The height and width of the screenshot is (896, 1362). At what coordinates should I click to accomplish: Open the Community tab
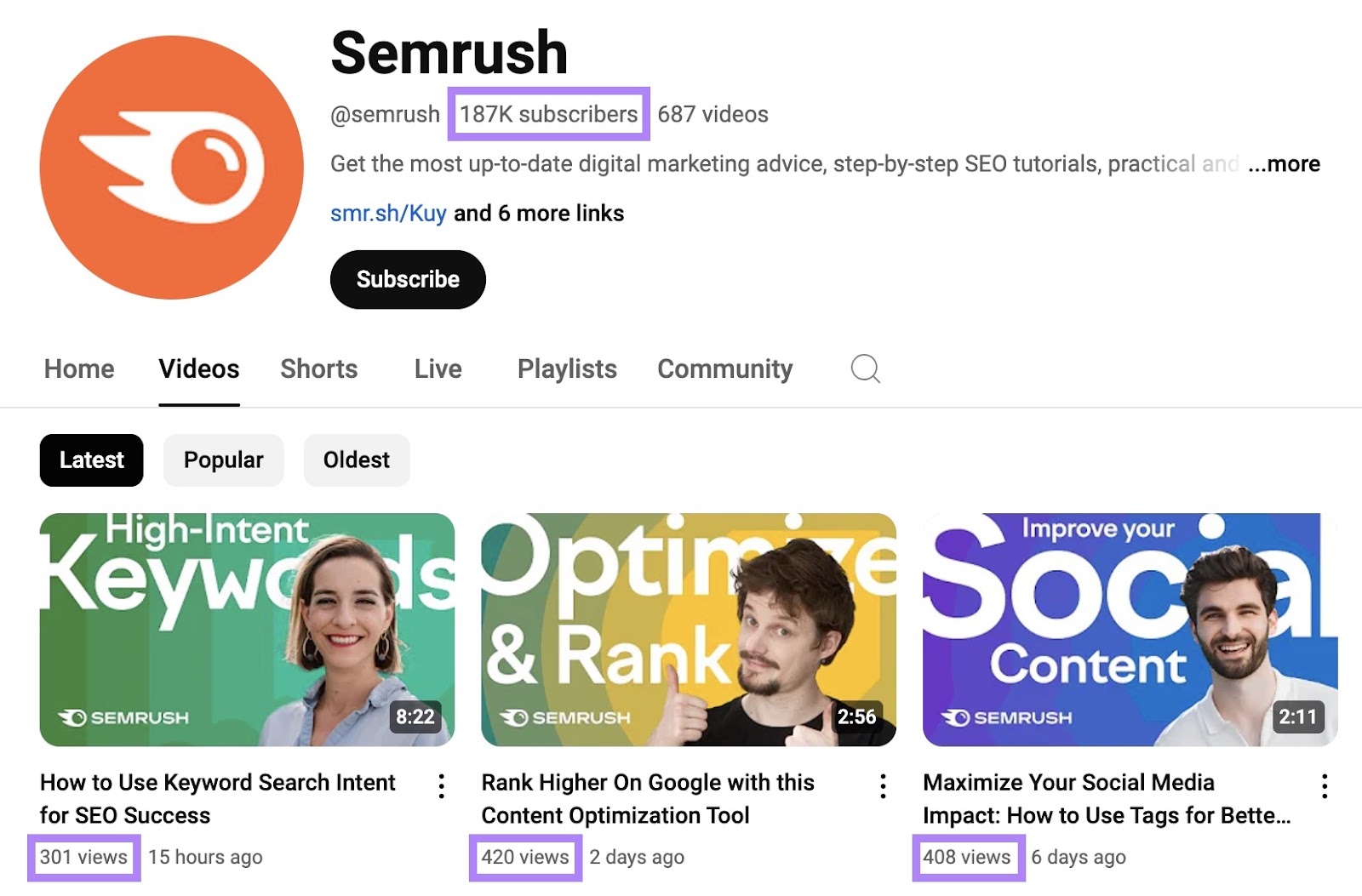[x=724, y=368]
